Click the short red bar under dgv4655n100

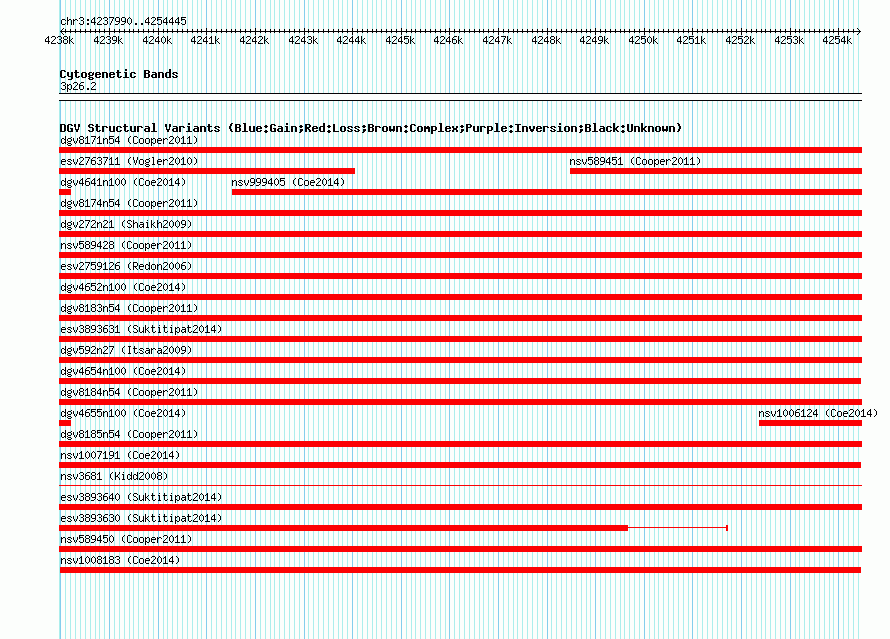click(x=65, y=423)
